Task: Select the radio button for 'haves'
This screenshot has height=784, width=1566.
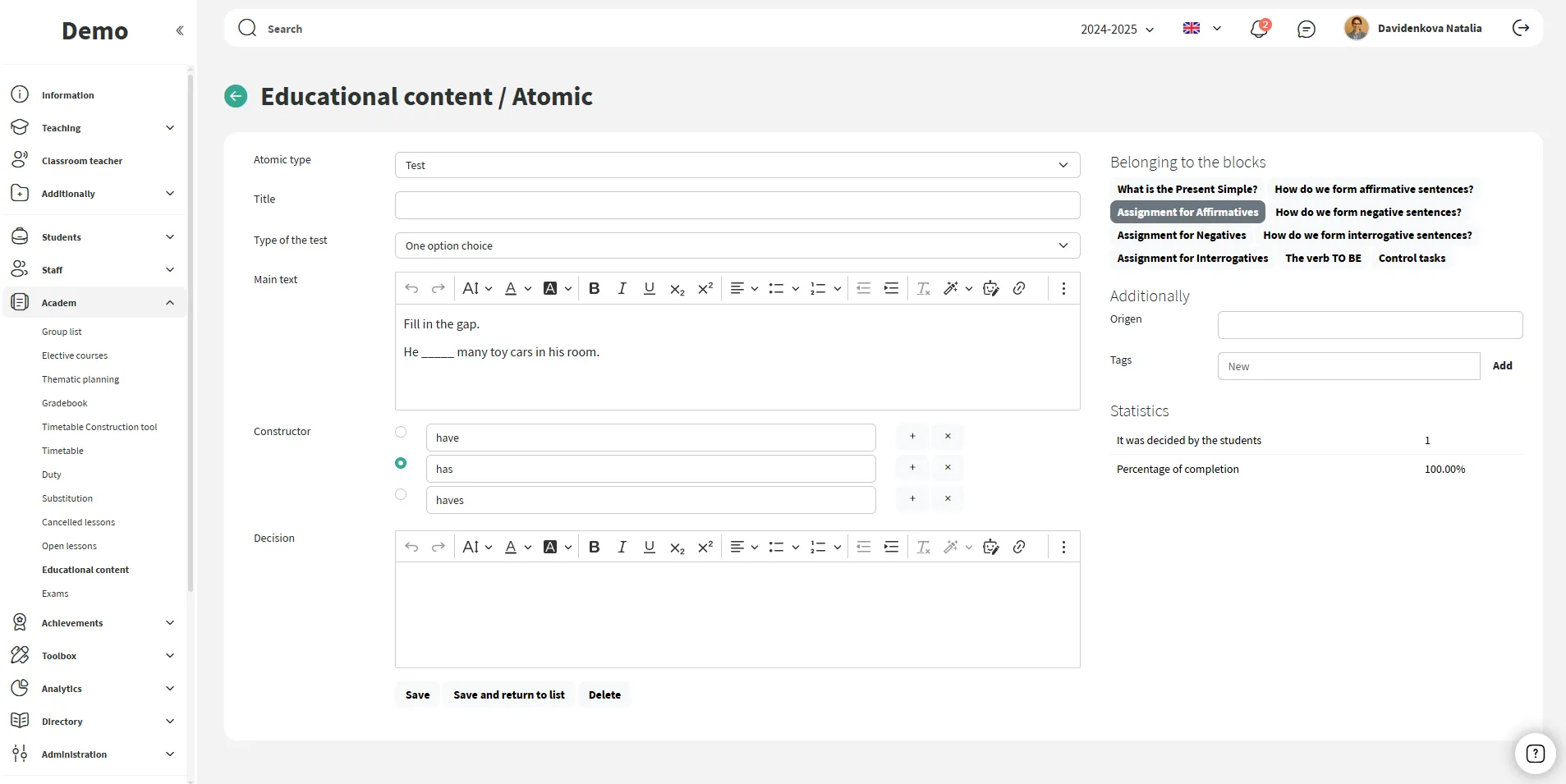Action: coord(401,494)
